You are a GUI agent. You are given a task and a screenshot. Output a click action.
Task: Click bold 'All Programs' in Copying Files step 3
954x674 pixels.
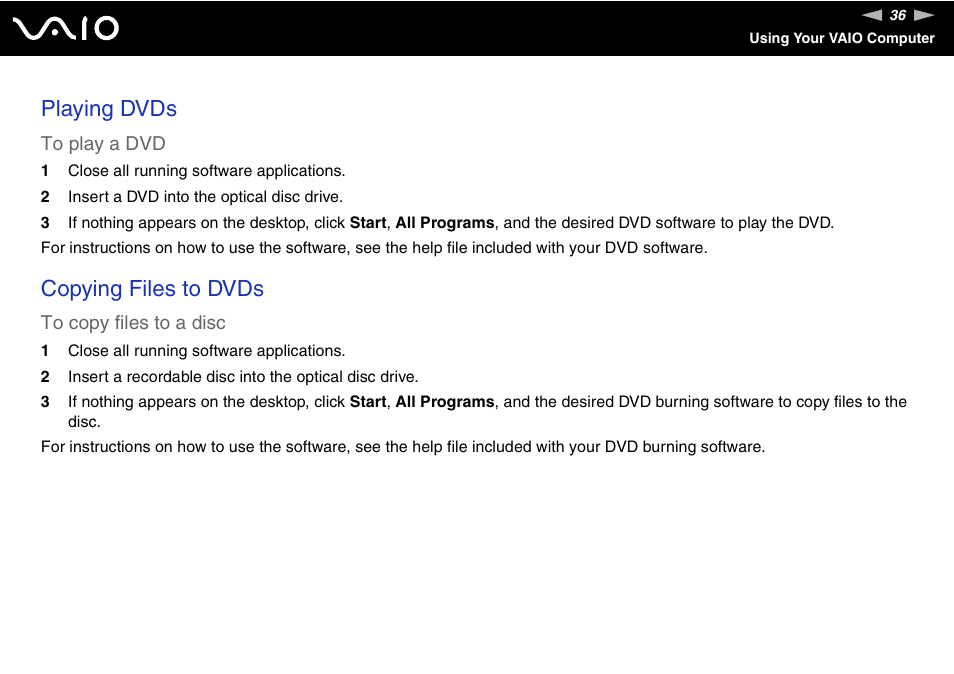[x=445, y=402]
